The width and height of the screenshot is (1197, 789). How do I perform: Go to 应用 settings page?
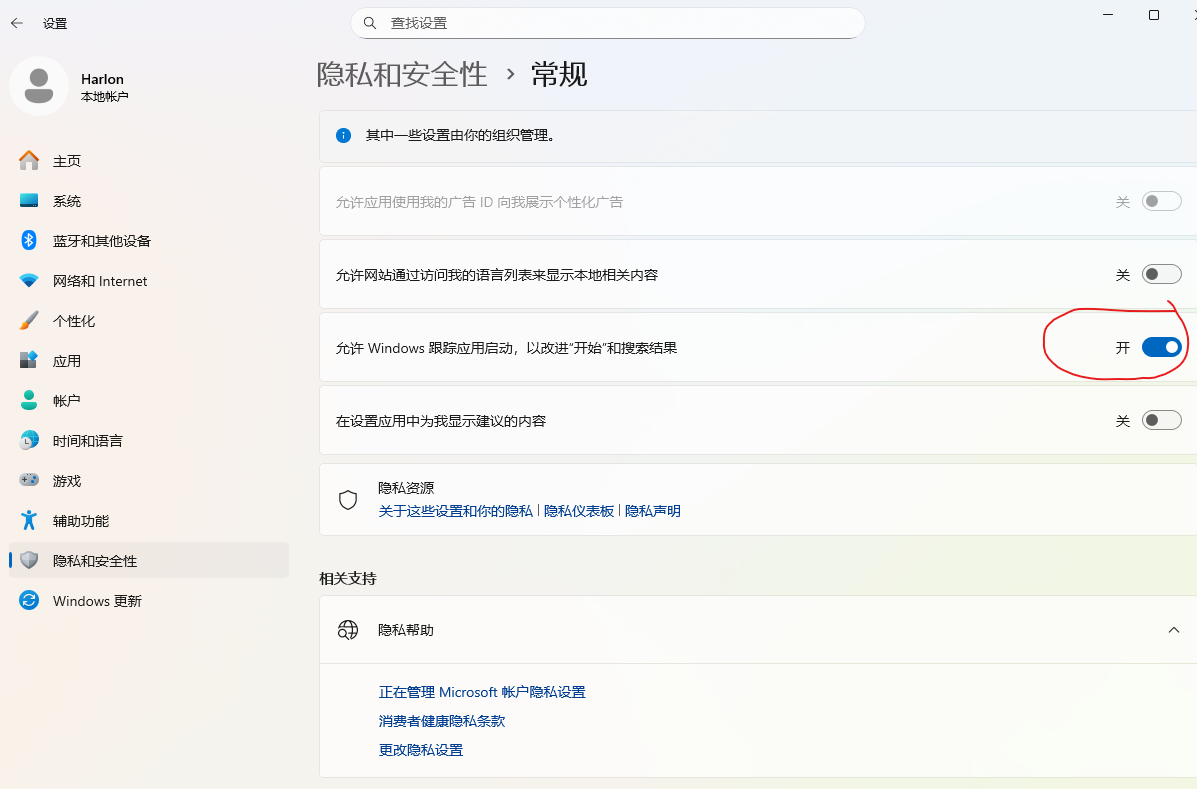pos(66,361)
